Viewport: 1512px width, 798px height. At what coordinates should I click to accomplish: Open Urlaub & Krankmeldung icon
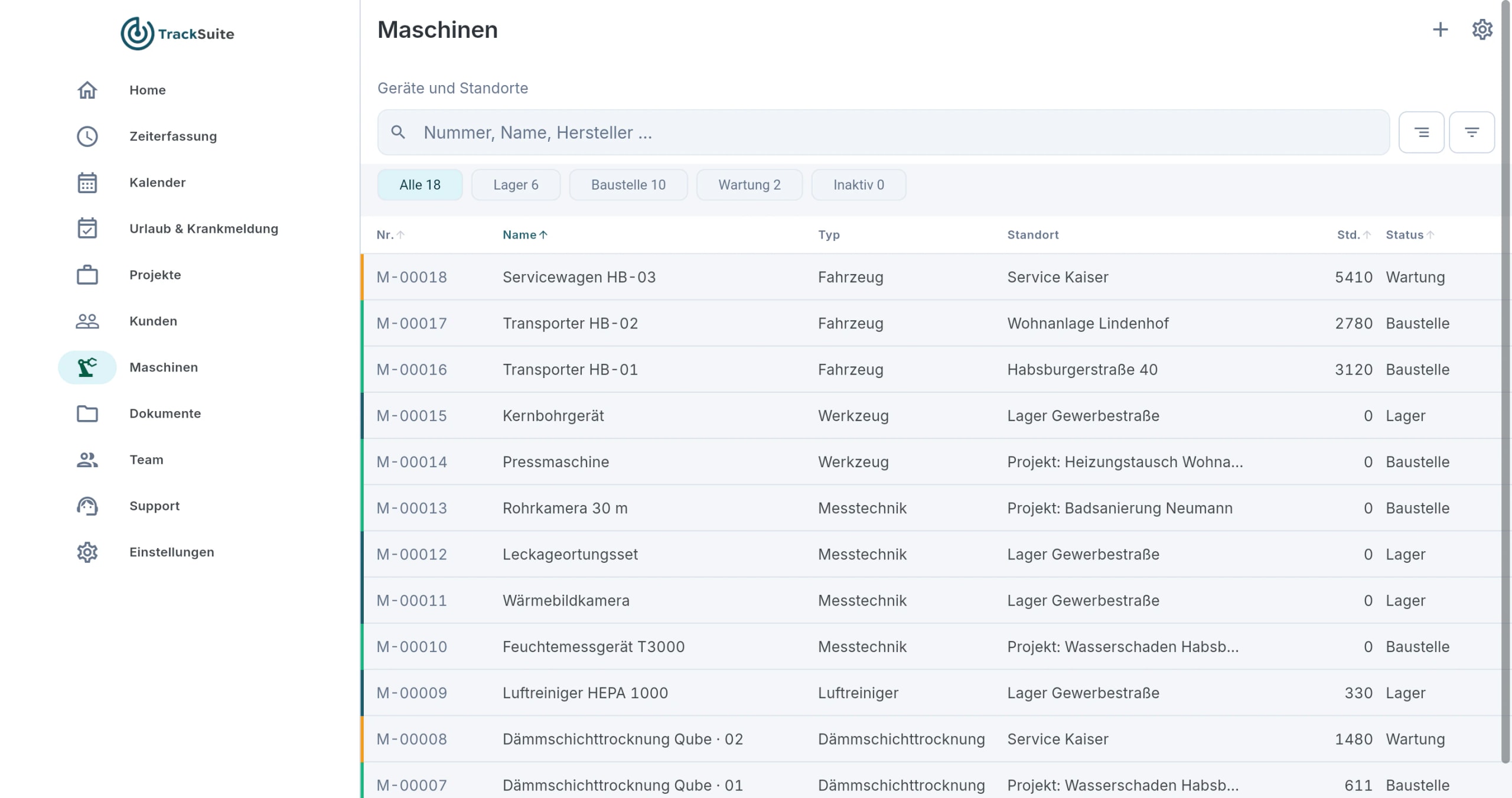pyautogui.click(x=87, y=229)
